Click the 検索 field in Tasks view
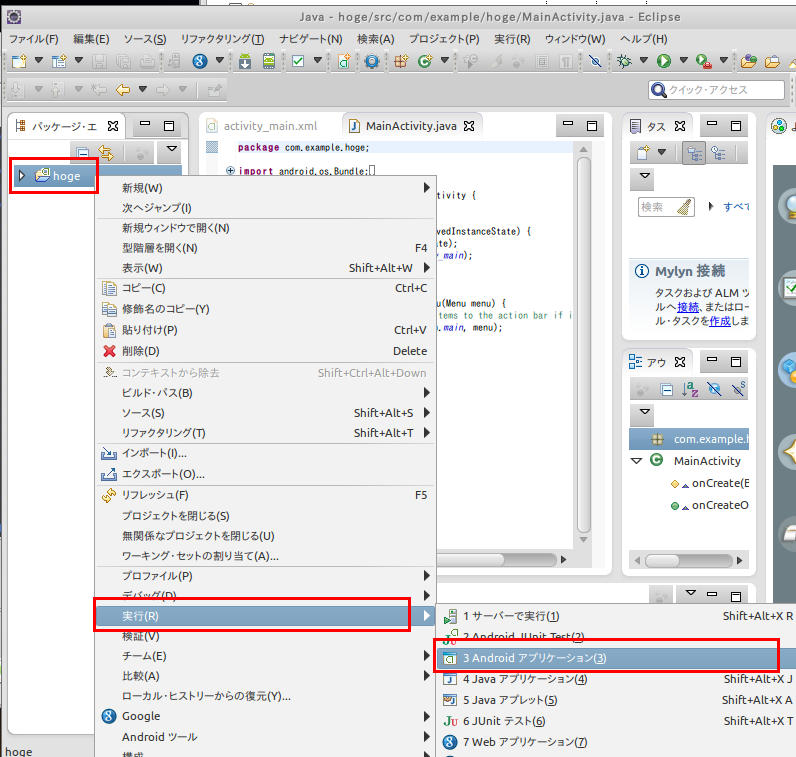The image size is (796, 757). click(666, 207)
